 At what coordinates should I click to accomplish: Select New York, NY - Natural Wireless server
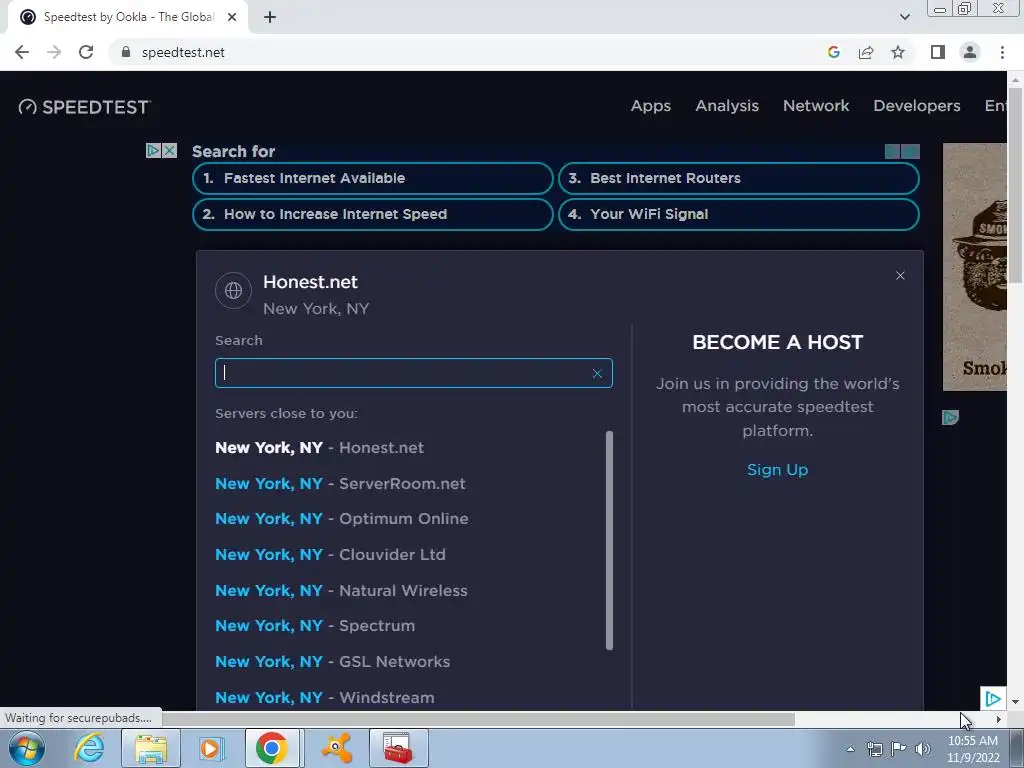[341, 591]
